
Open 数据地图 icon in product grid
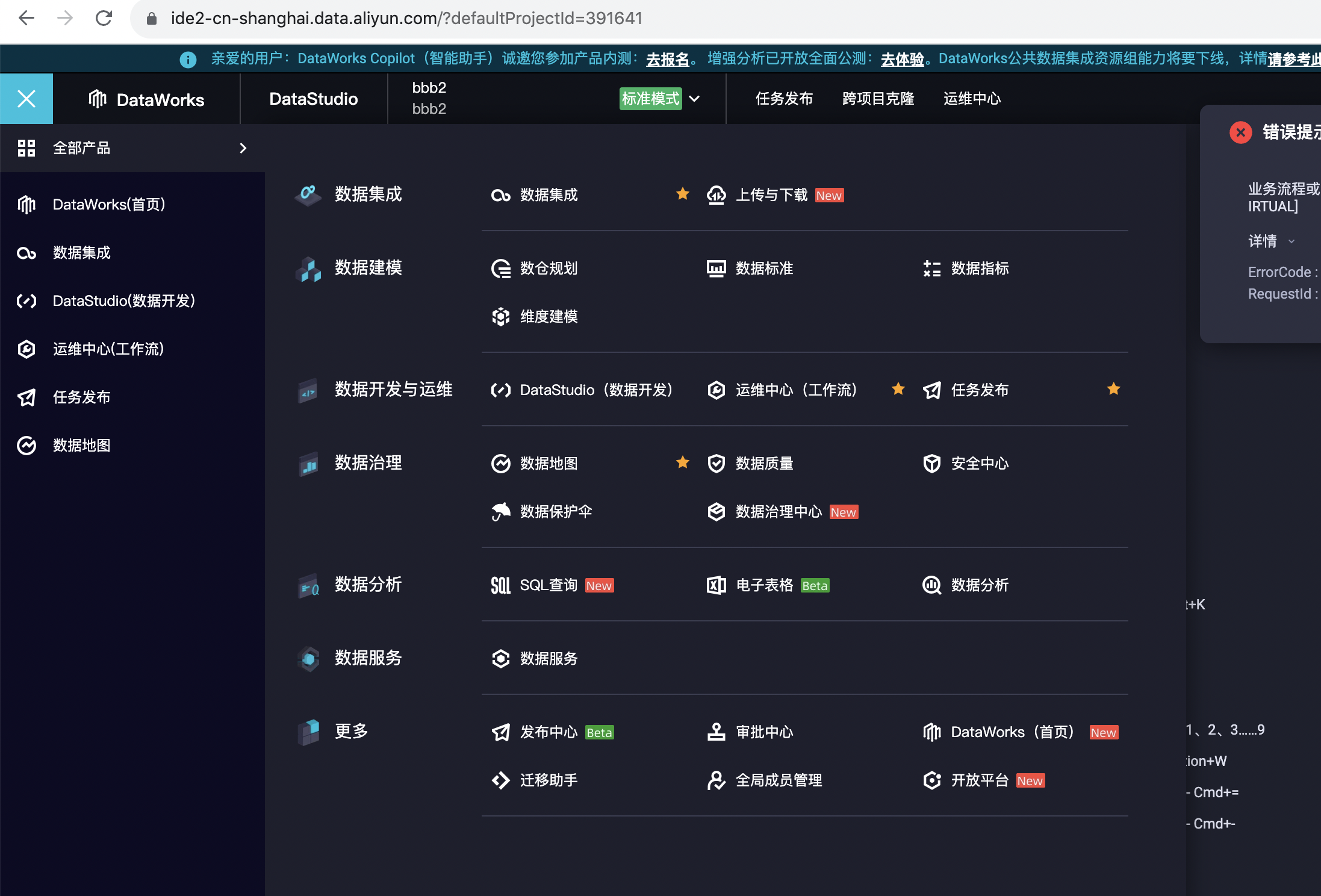click(x=501, y=464)
